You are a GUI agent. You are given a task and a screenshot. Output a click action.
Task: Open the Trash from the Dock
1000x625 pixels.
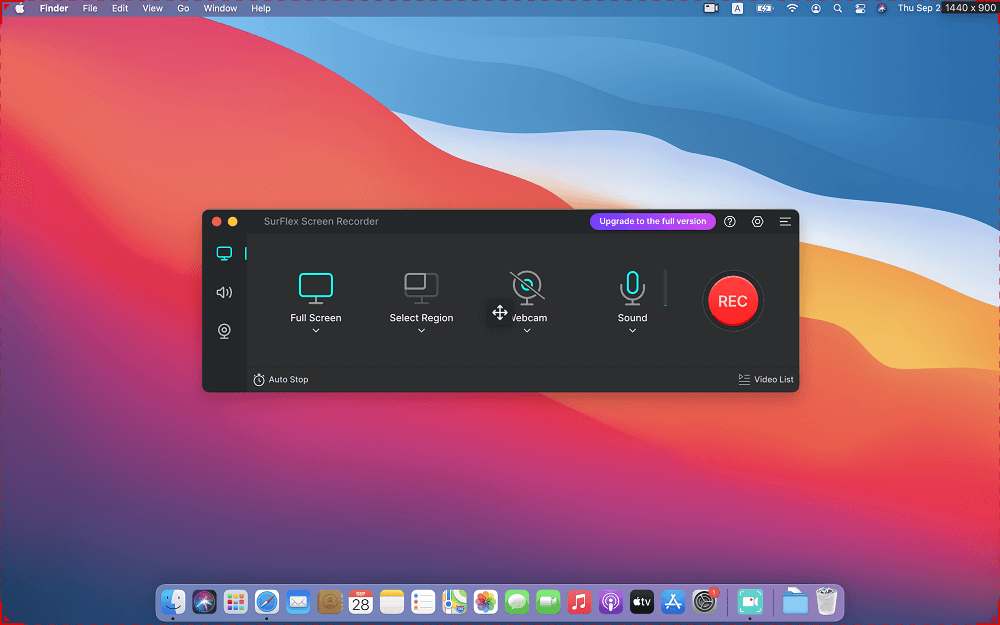pyautogui.click(x=827, y=601)
